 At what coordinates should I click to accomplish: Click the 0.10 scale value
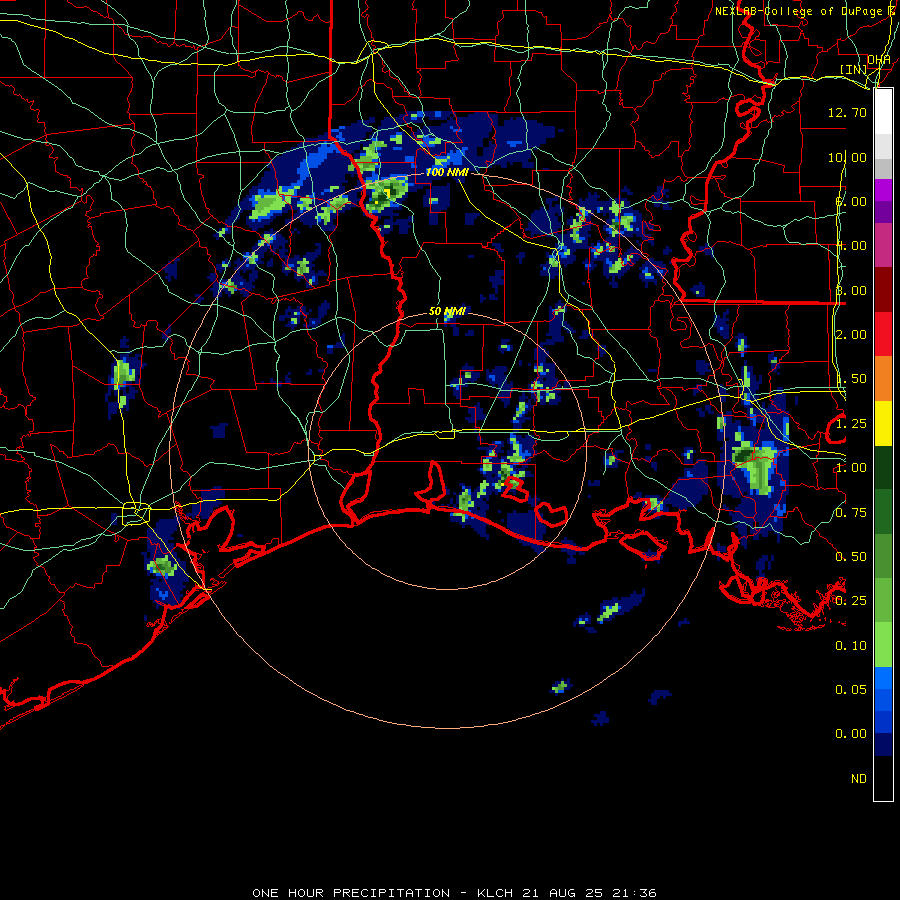pos(851,646)
